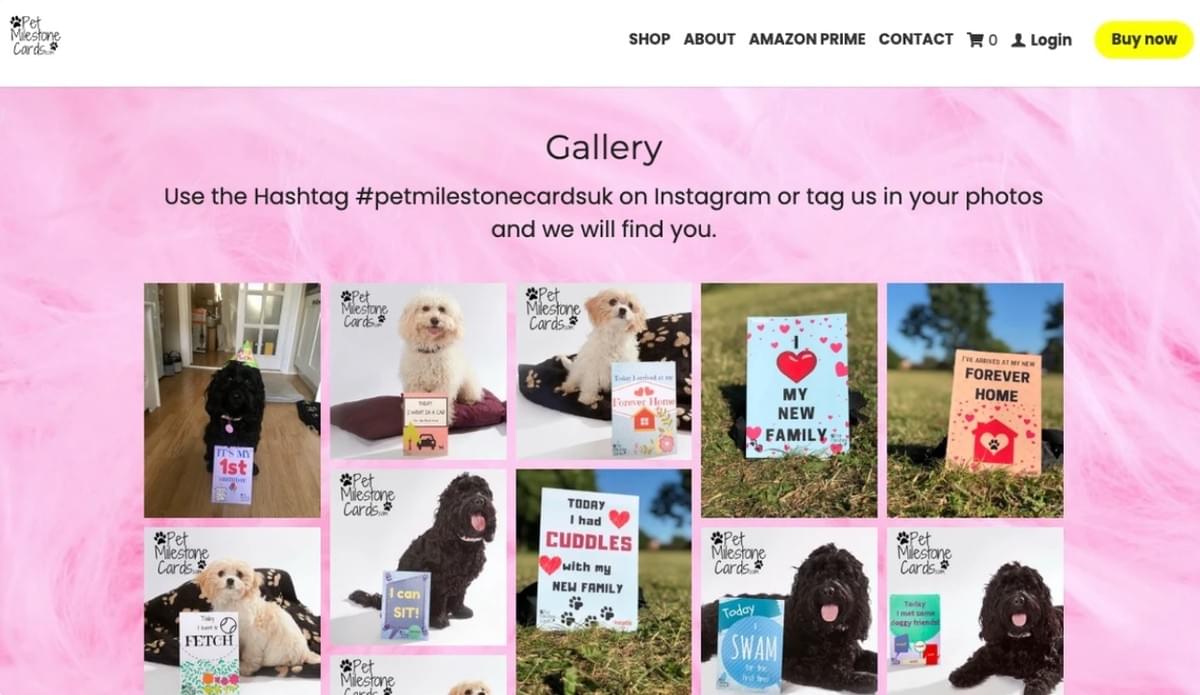View the orange Forever Home card photo
The height and width of the screenshot is (695, 1200).
(x=975, y=400)
